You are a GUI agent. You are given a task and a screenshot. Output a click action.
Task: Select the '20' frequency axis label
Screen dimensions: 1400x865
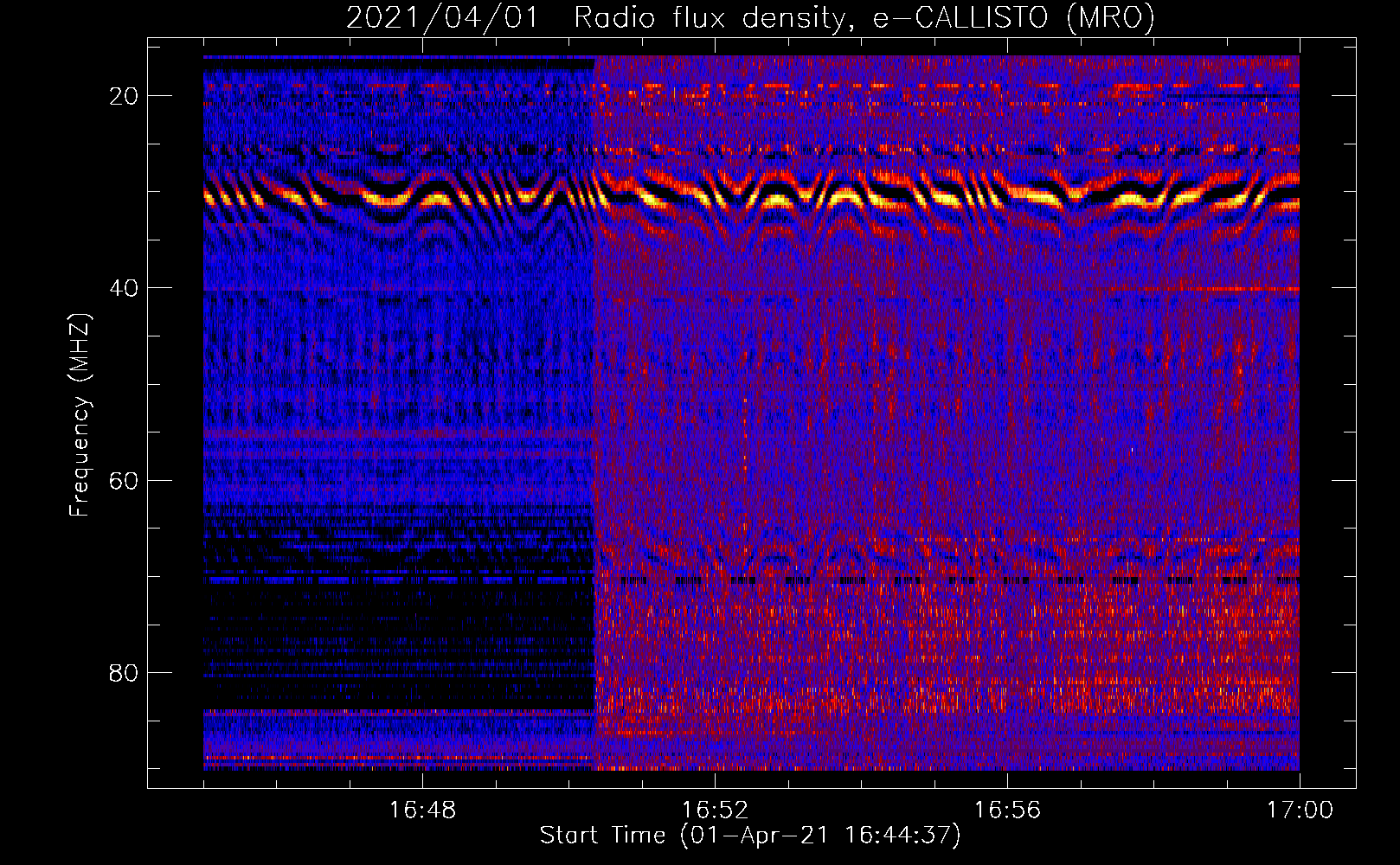(124, 96)
